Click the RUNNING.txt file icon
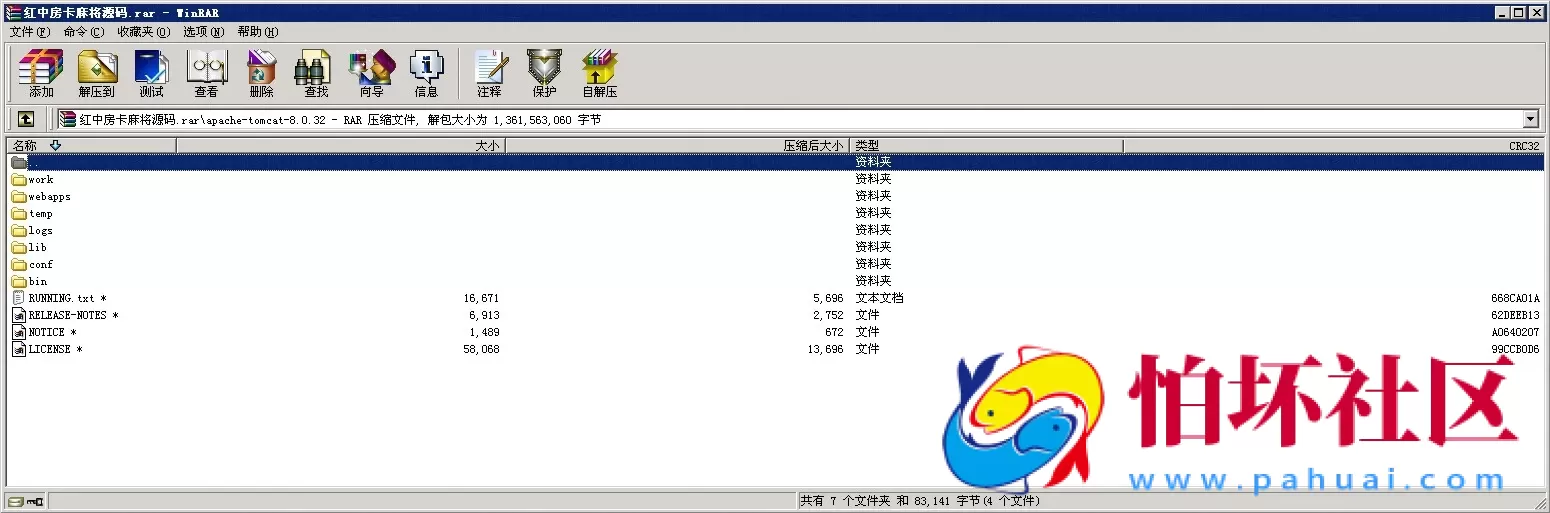This screenshot has height=513, width=1550. [19, 298]
